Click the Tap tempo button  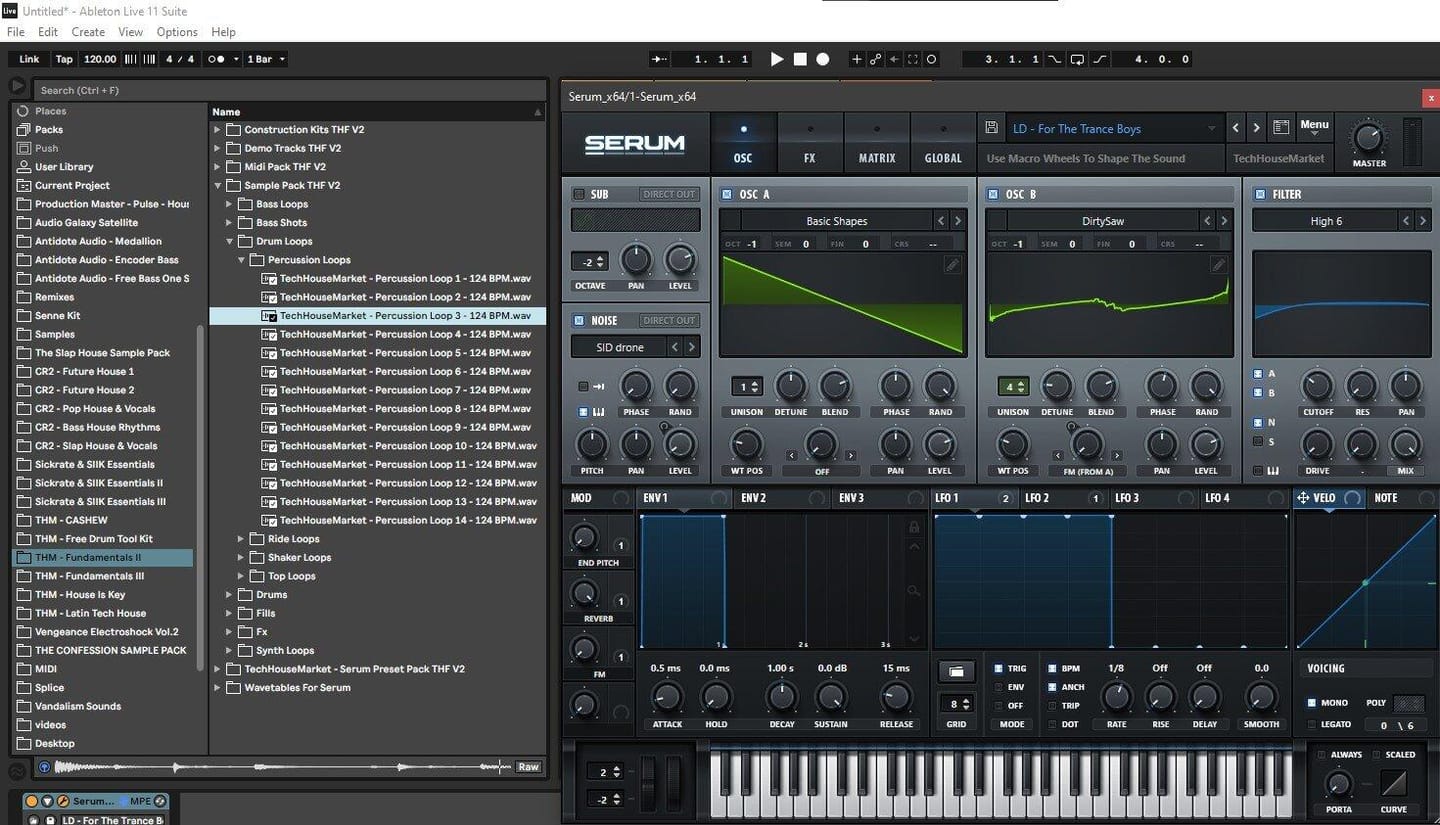pos(64,59)
